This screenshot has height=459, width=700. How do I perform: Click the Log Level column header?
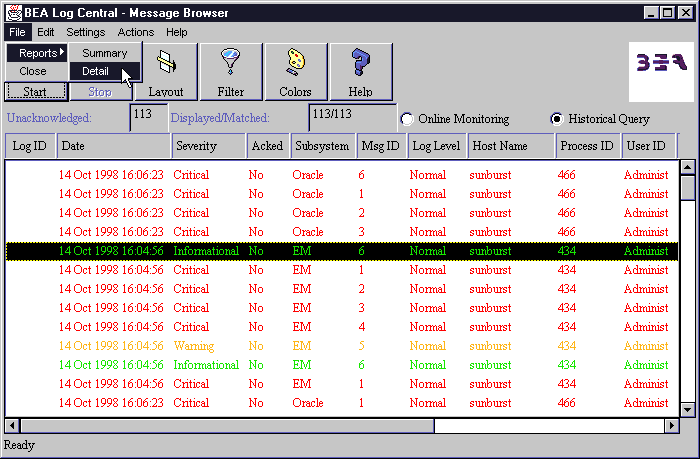[437, 146]
